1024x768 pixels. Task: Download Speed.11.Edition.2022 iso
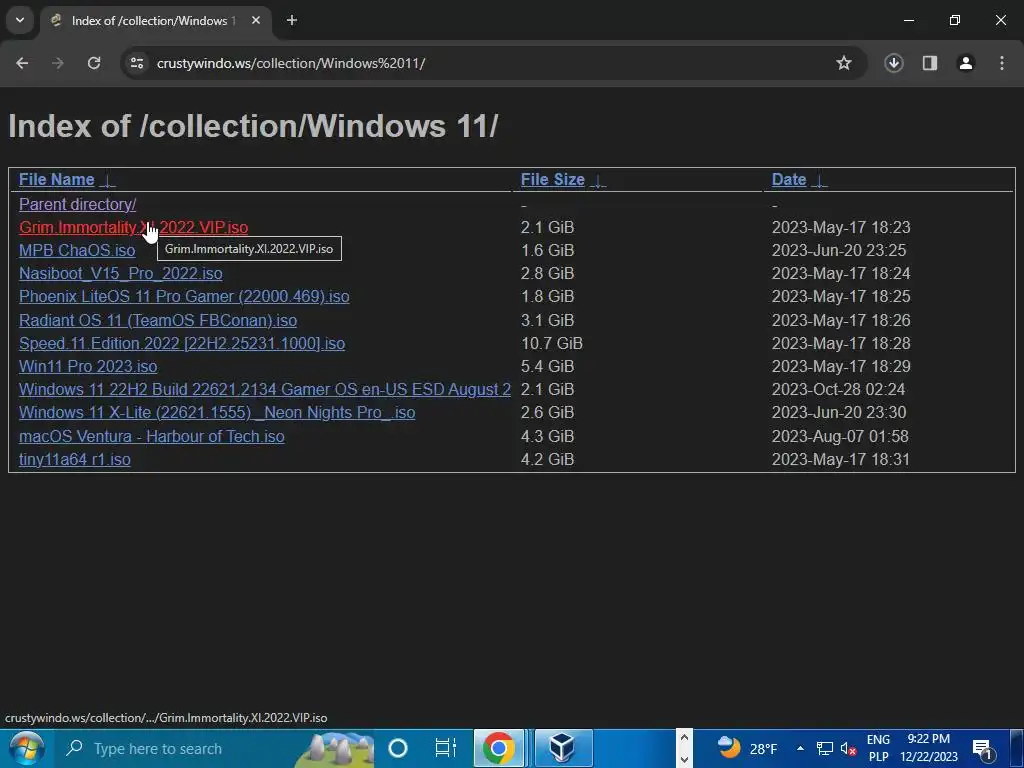(182, 344)
